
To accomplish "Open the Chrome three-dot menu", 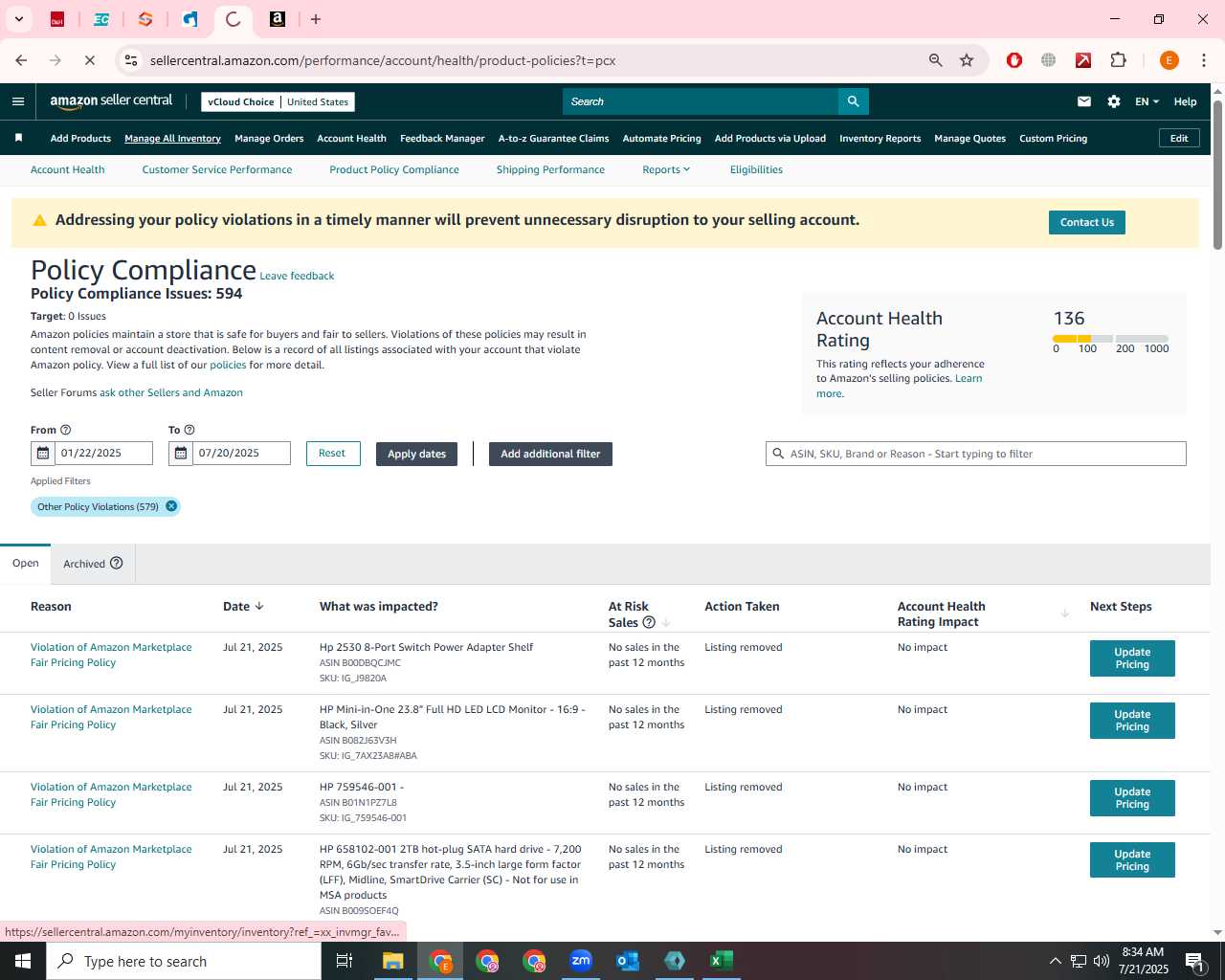I will click(1204, 60).
